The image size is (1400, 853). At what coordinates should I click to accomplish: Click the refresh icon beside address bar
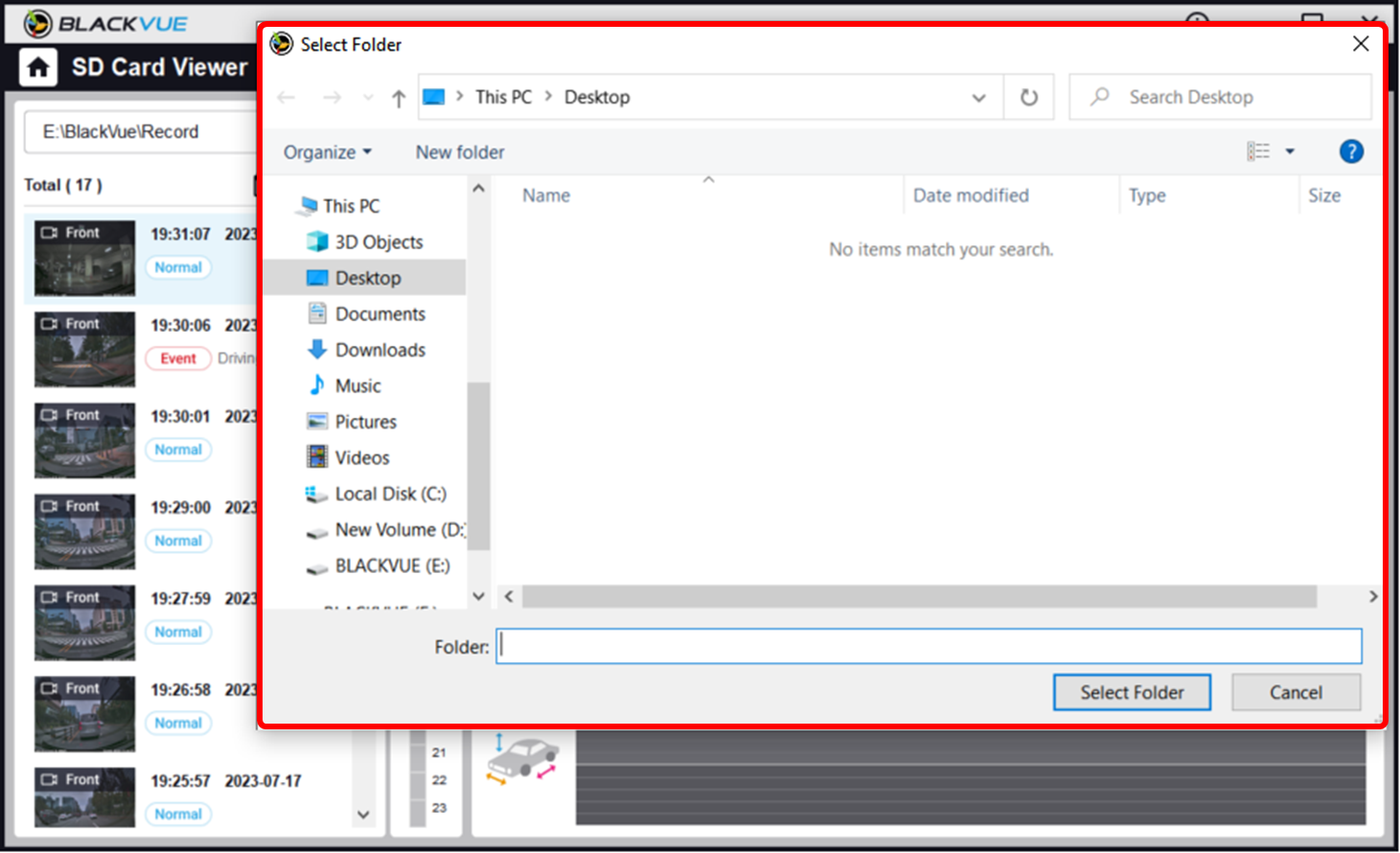click(x=1029, y=98)
